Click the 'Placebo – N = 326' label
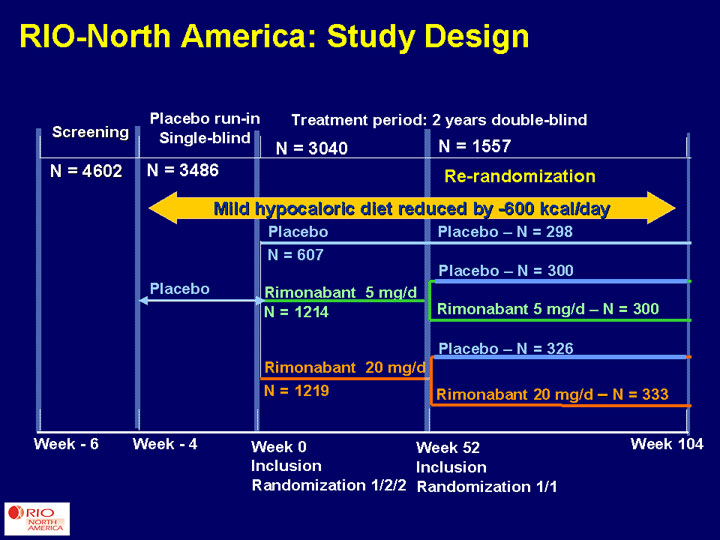The height and width of the screenshot is (540, 720). click(x=506, y=349)
